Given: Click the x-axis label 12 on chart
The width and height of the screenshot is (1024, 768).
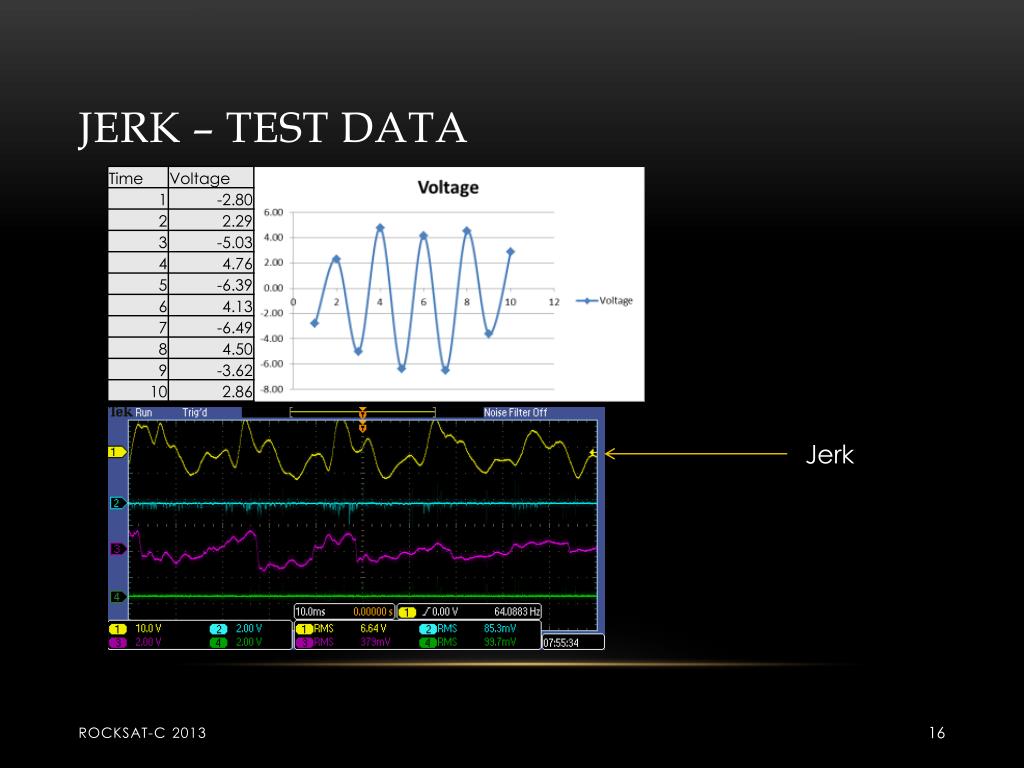Looking at the screenshot, I should point(554,302).
